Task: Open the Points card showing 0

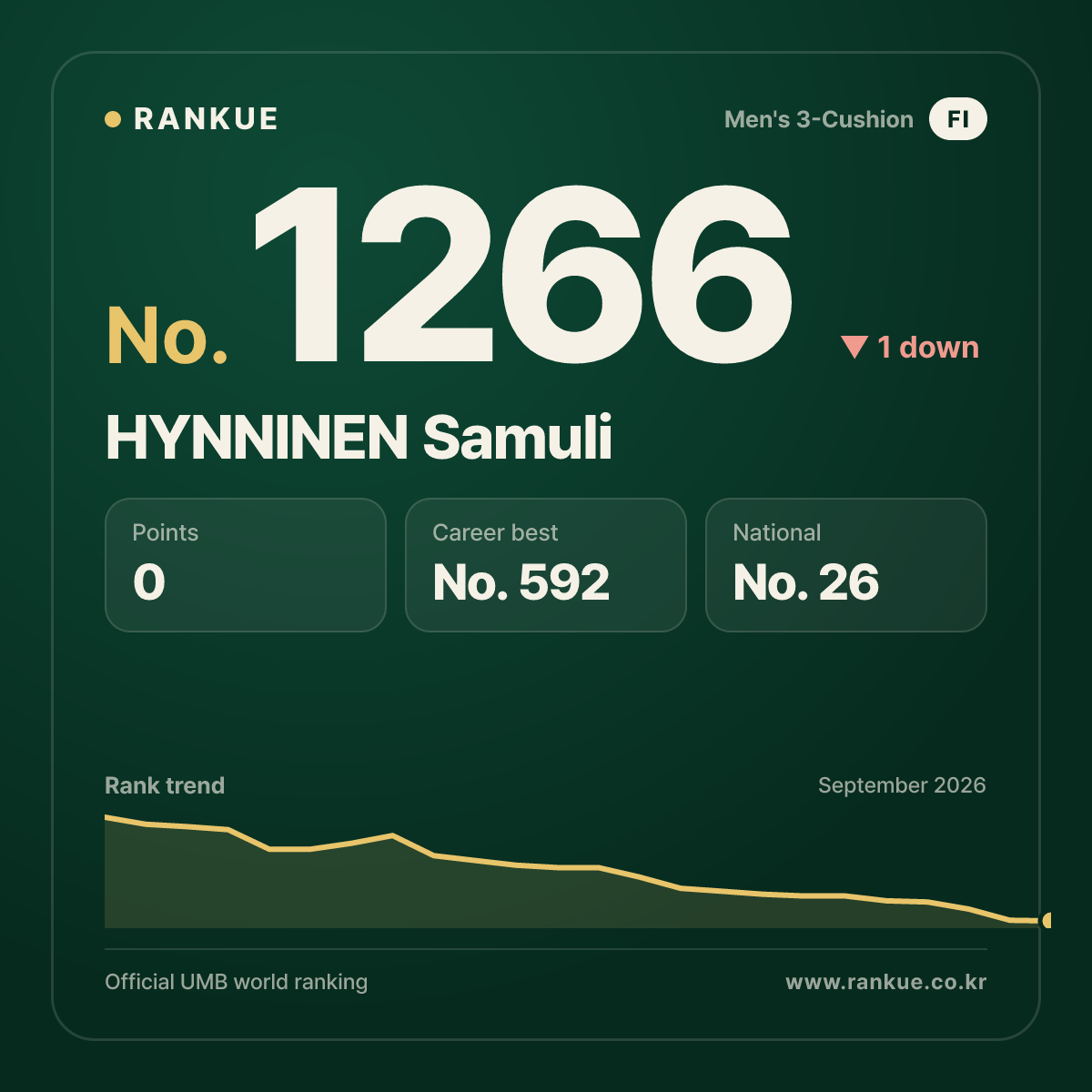Action: tap(246, 565)
